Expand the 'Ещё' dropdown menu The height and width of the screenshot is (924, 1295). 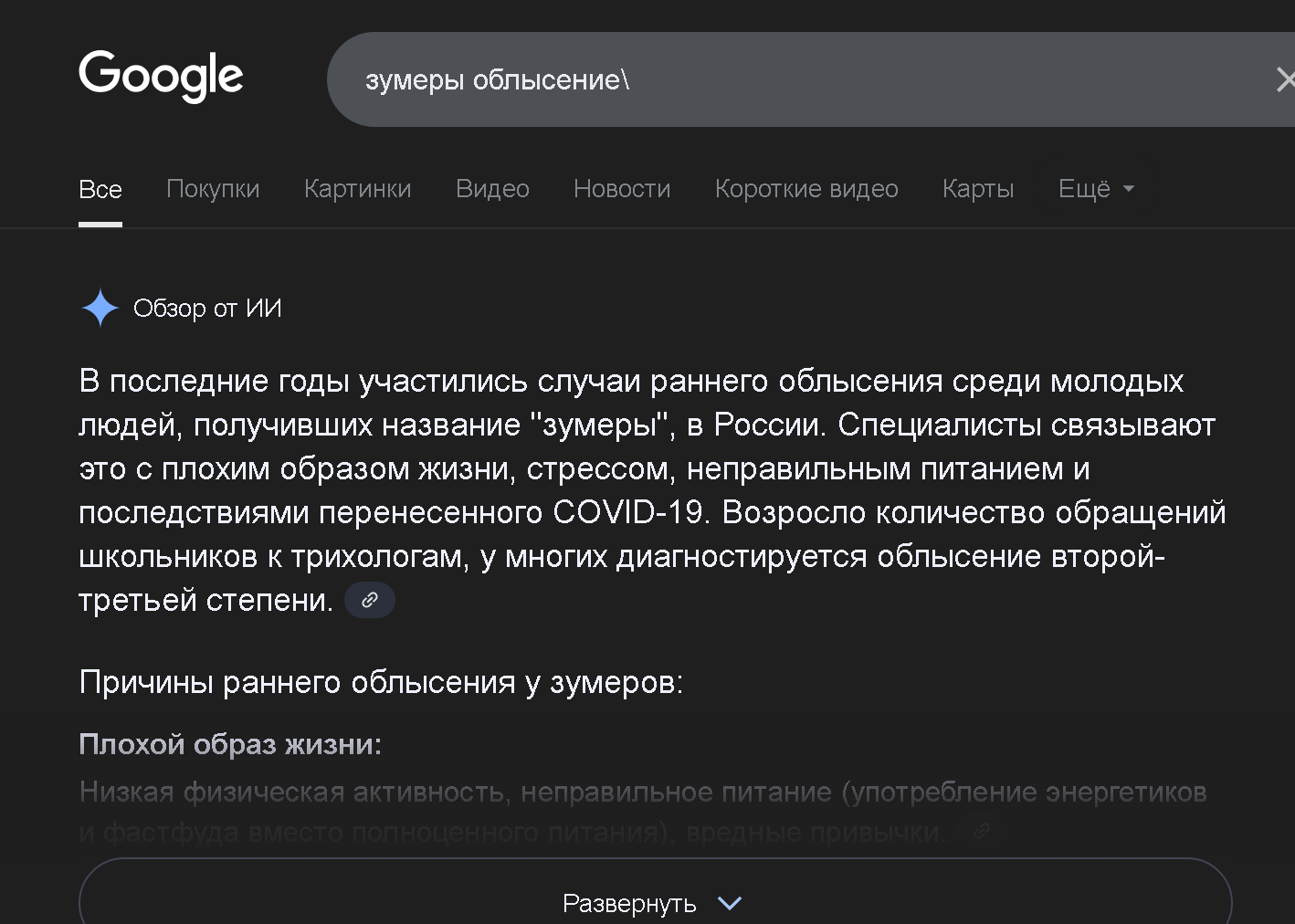1096,189
